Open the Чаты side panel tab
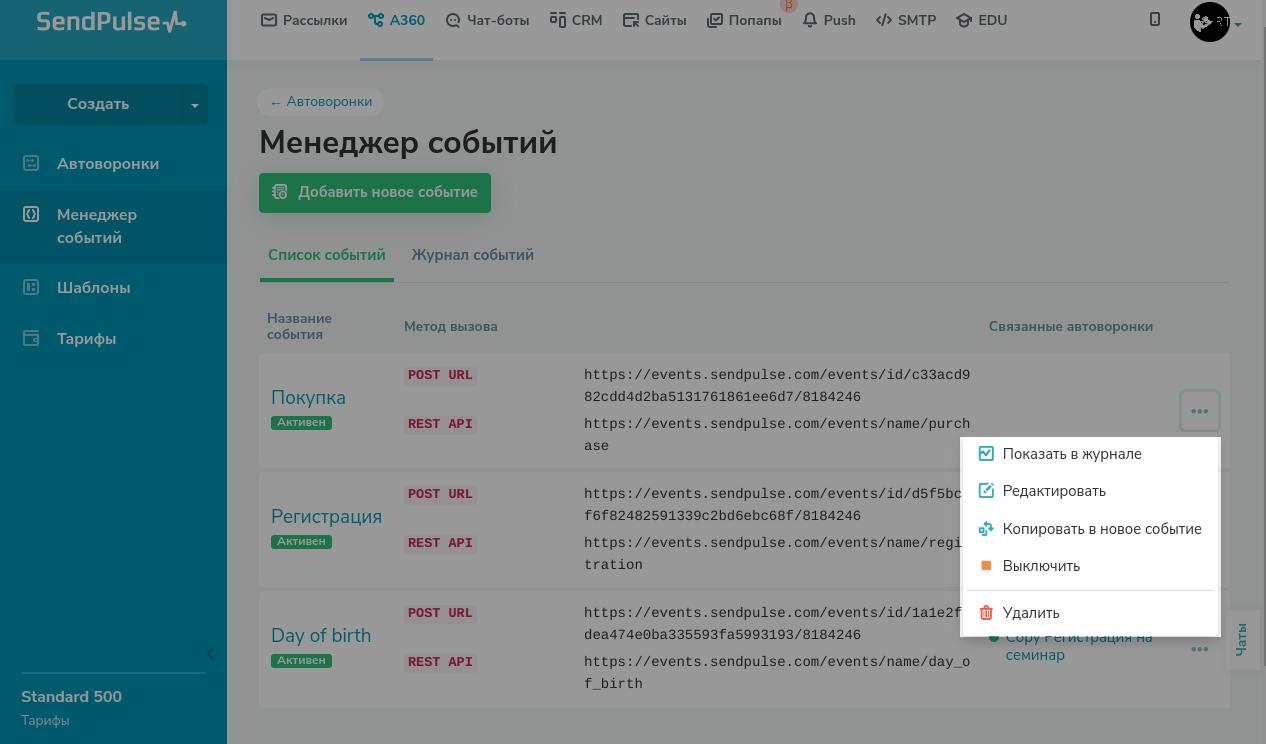Image resolution: width=1266 pixels, height=744 pixels. (1242, 639)
